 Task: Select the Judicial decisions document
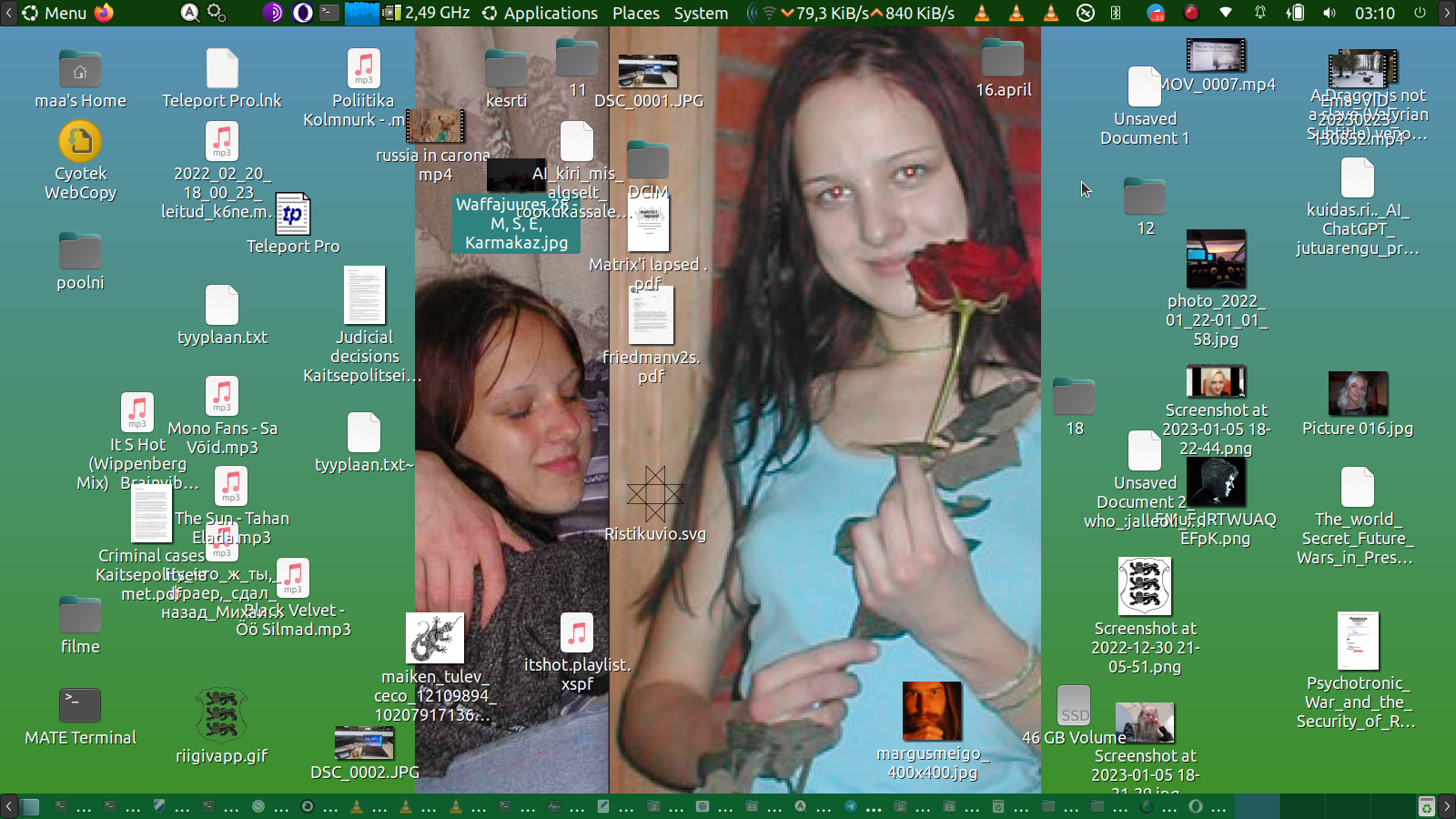pyautogui.click(x=364, y=325)
